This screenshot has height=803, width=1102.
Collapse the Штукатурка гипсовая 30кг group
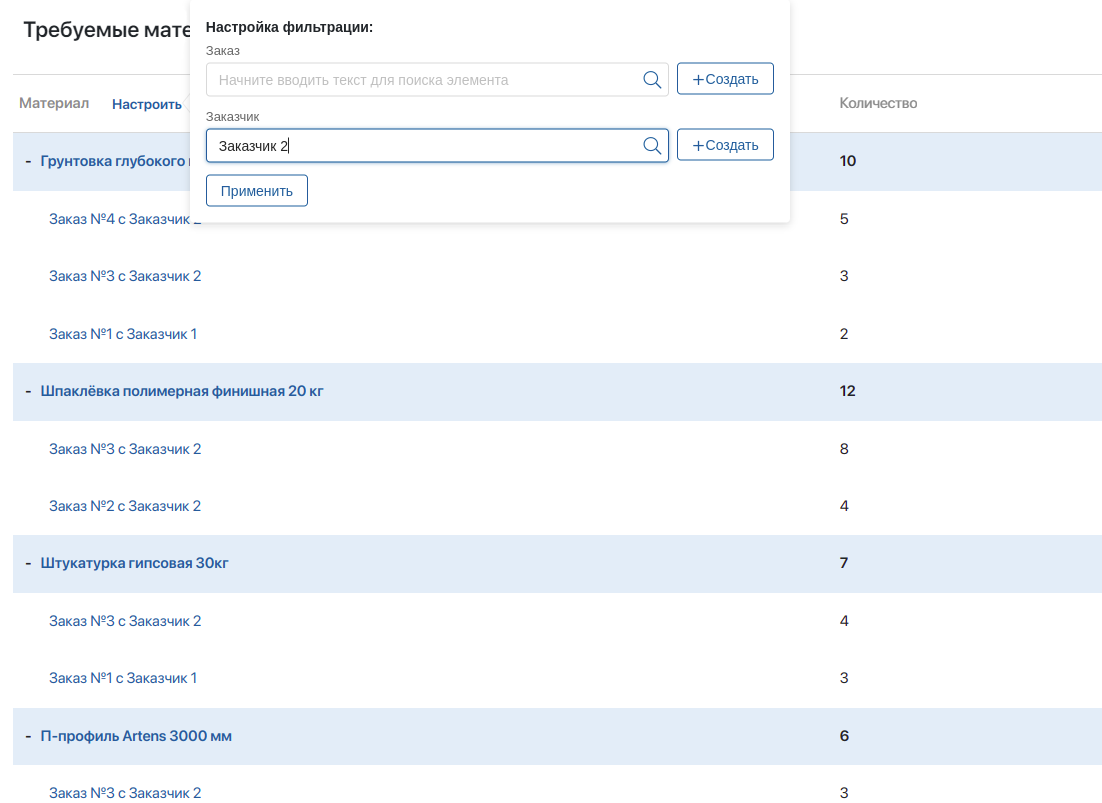coord(29,564)
